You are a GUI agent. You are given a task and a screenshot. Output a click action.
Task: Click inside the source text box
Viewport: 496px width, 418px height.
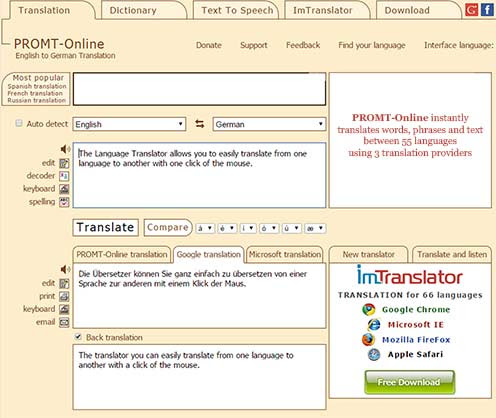coord(199,175)
